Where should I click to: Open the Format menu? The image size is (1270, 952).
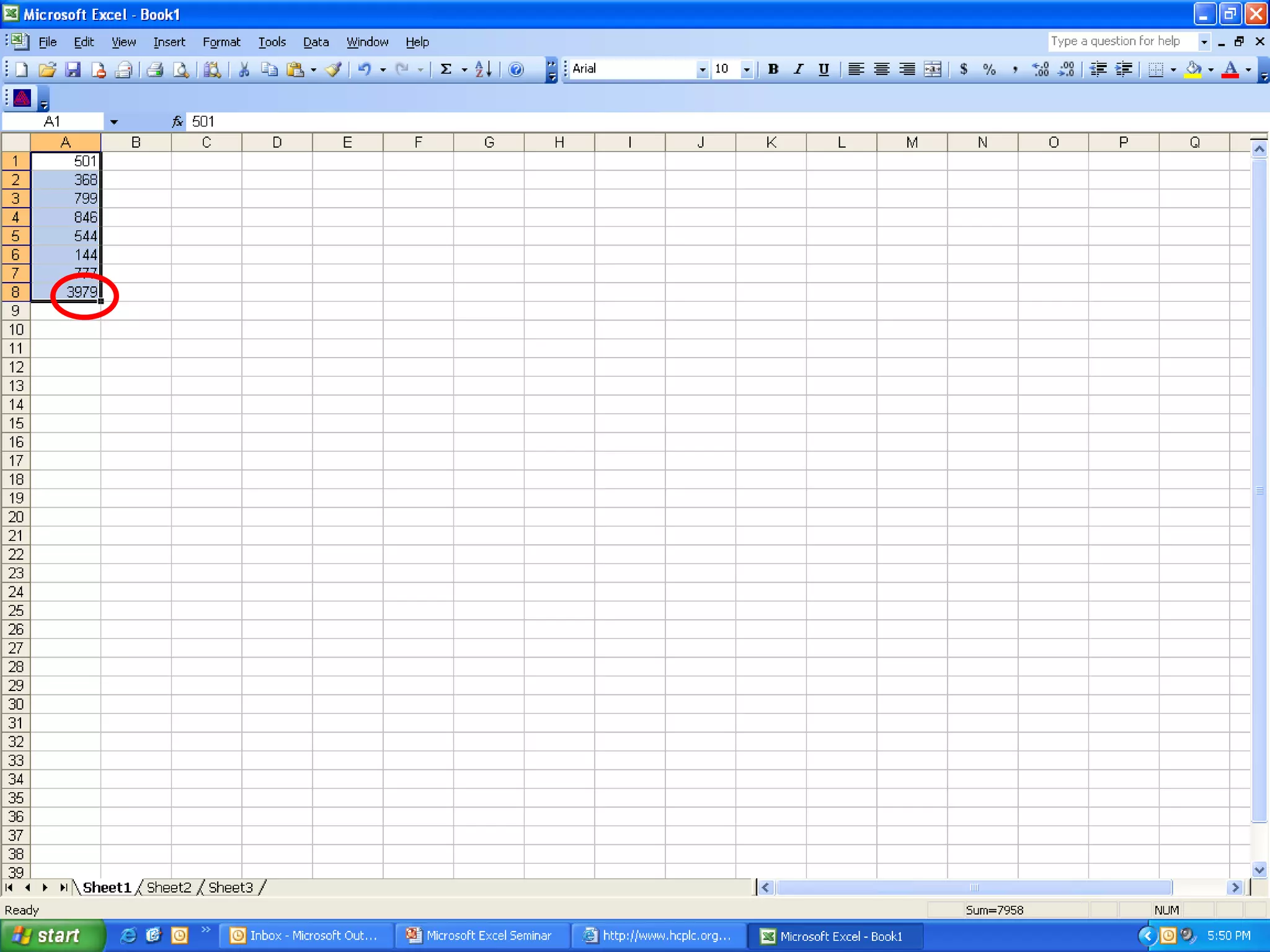click(221, 42)
